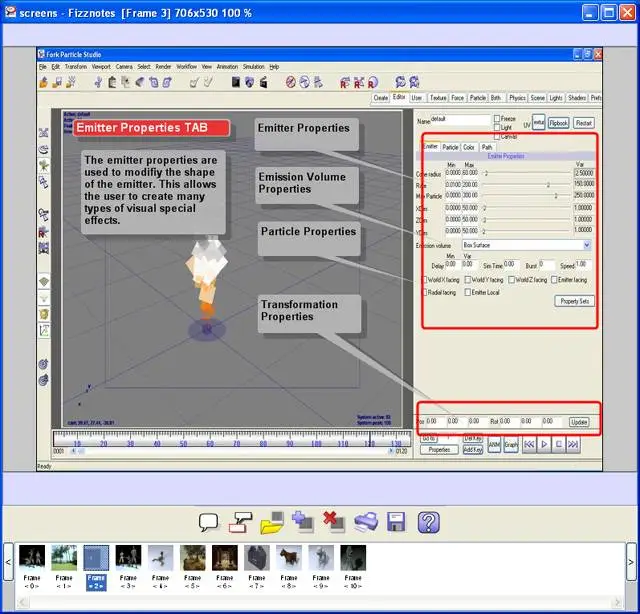Click the Properties button
This screenshot has width=640, height=614.
tap(439, 449)
